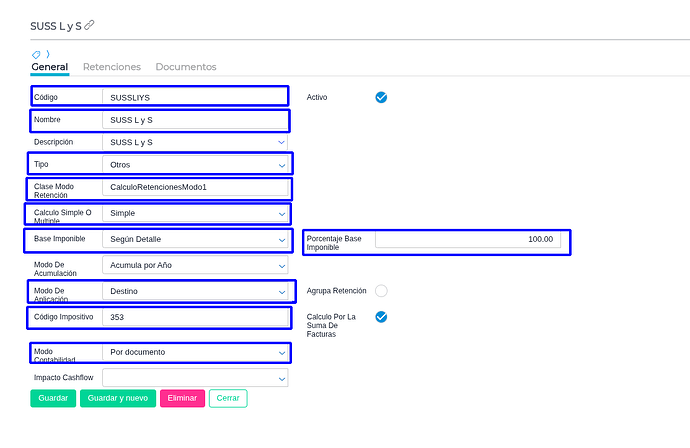
Task: Switch to the Documentos tab
Action: tap(186, 67)
